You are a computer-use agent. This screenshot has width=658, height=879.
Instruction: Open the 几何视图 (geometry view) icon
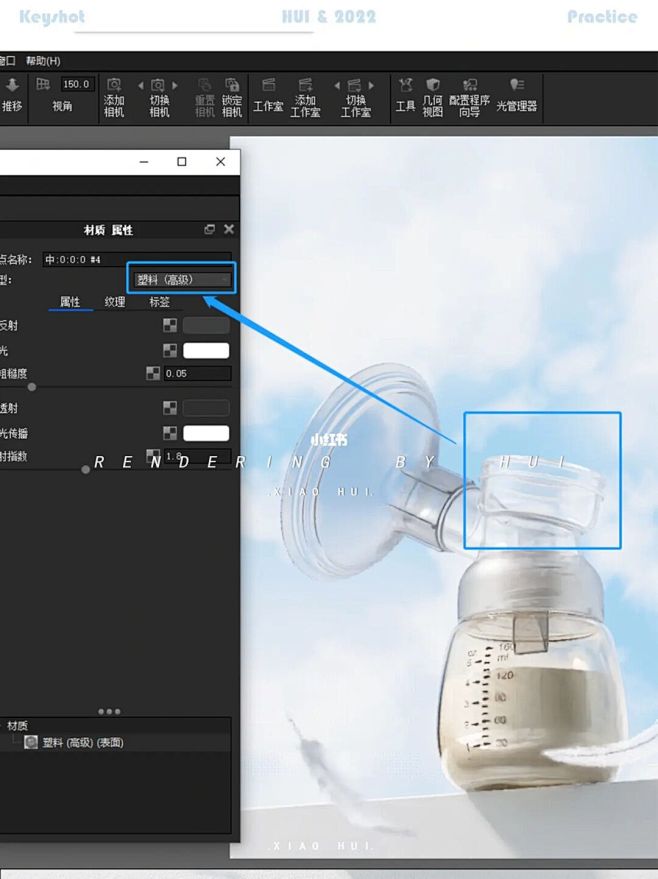tap(433, 97)
